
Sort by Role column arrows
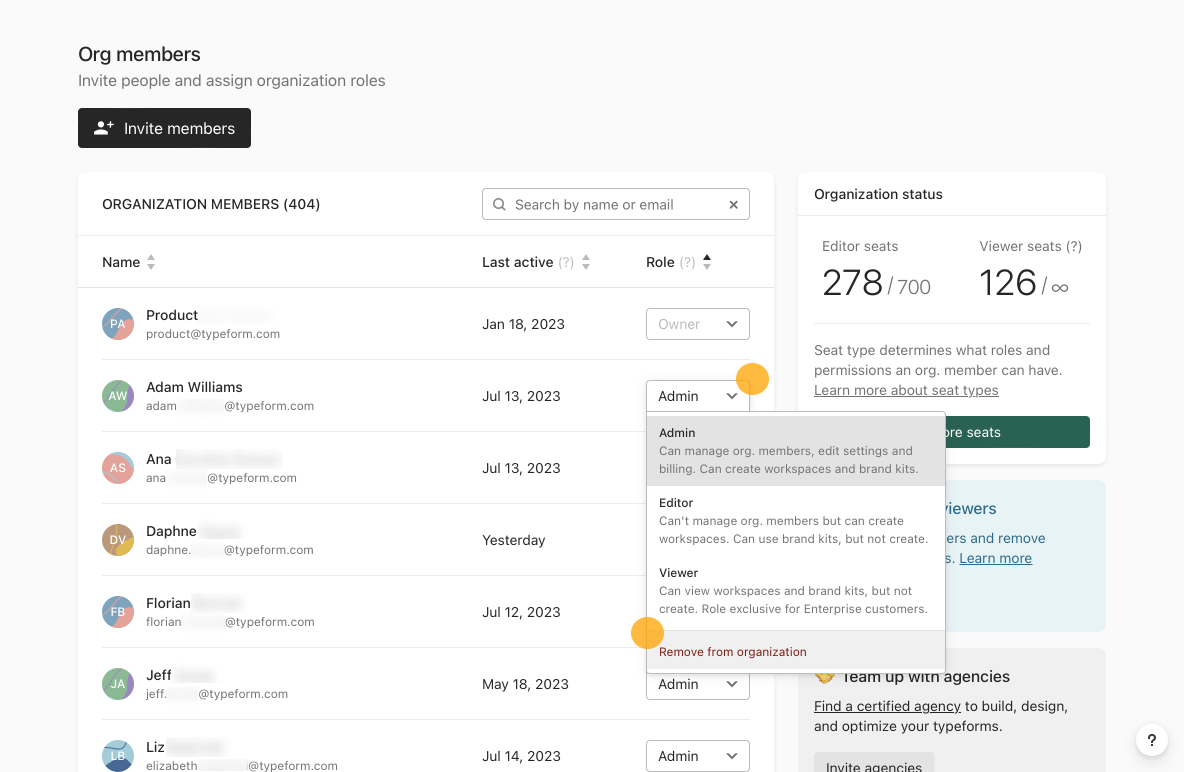click(707, 262)
